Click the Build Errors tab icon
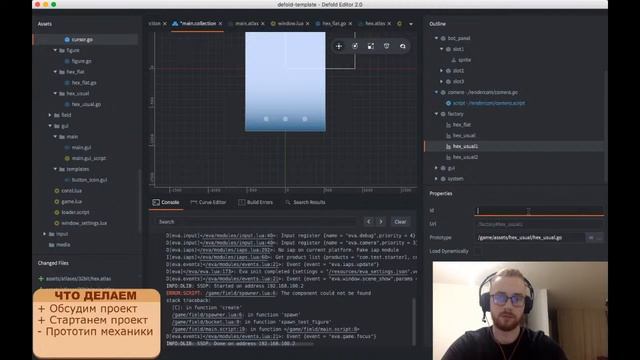 pos(242,202)
